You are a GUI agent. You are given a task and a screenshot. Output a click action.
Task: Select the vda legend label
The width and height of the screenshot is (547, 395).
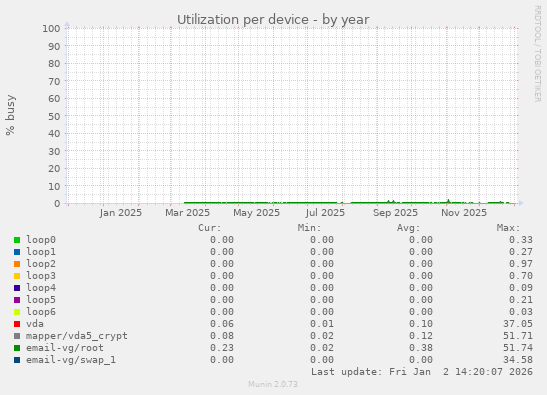pos(35,324)
